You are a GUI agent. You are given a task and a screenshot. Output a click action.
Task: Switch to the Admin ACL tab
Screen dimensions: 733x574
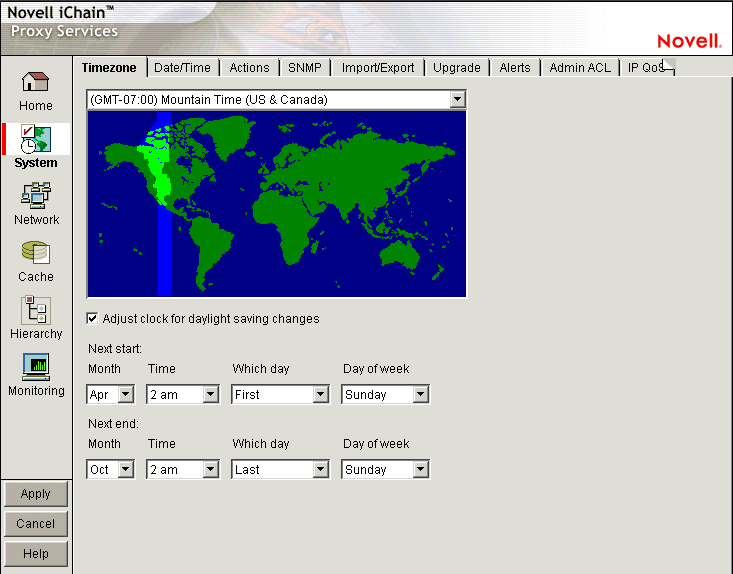pyautogui.click(x=580, y=68)
